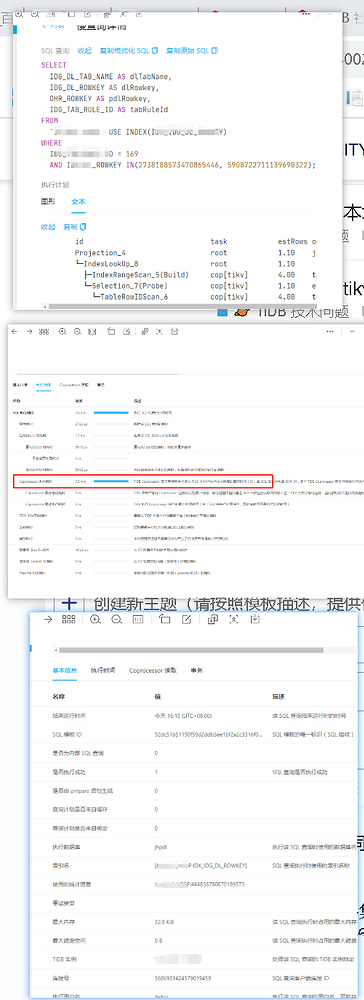364x1000 pixels.
Task: Click the back arrow in middle viewer toolbar
Action: pyautogui.click(x=15, y=332)
